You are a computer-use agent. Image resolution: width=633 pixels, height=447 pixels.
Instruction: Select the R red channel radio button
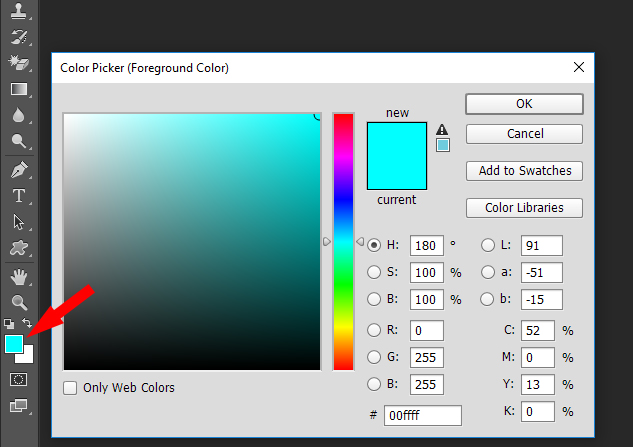click(374, 330)
